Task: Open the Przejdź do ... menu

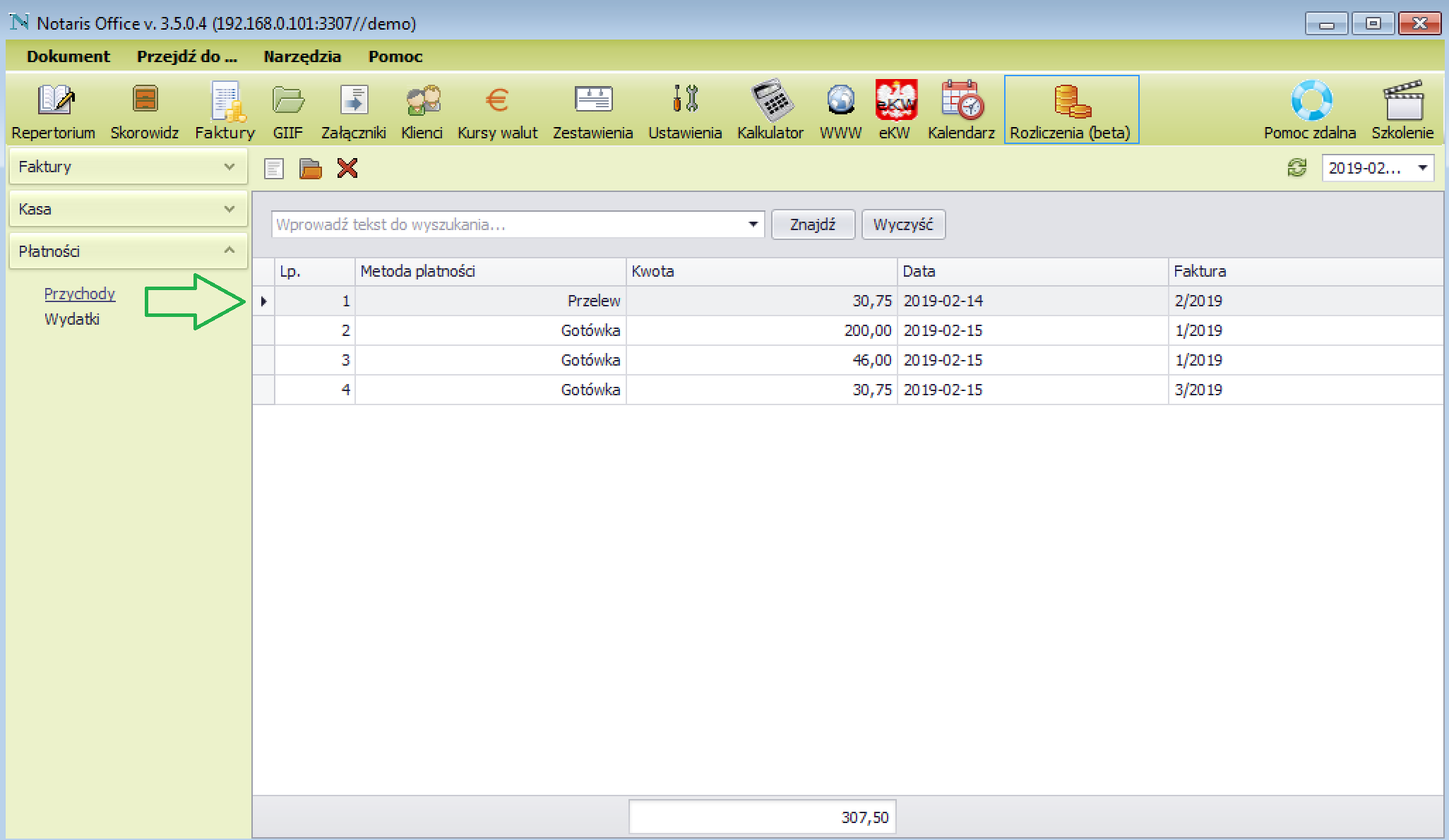Action: point(187,56)
